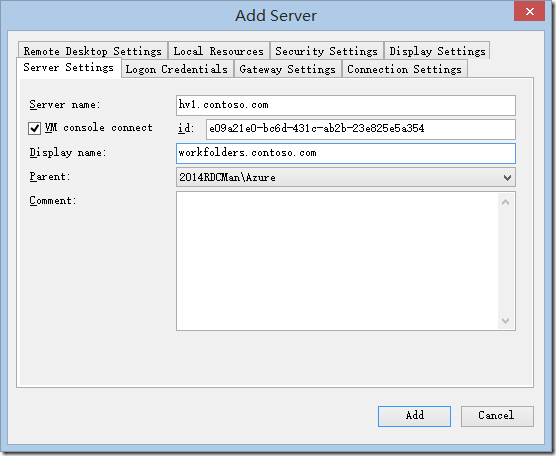Click the Comment scrollbar down arrow

pos(506,321)
